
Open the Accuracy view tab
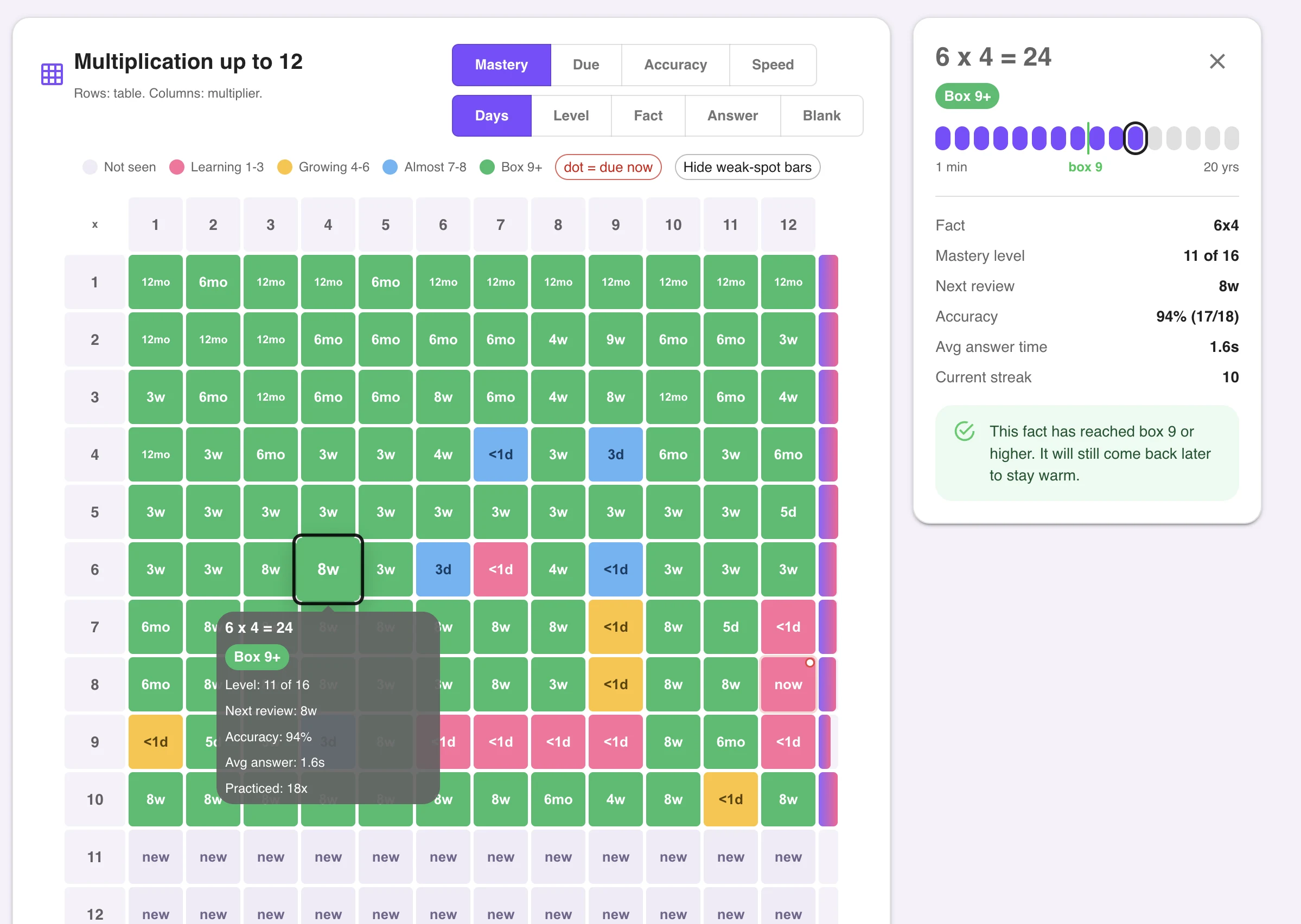[x=675, y=65]
